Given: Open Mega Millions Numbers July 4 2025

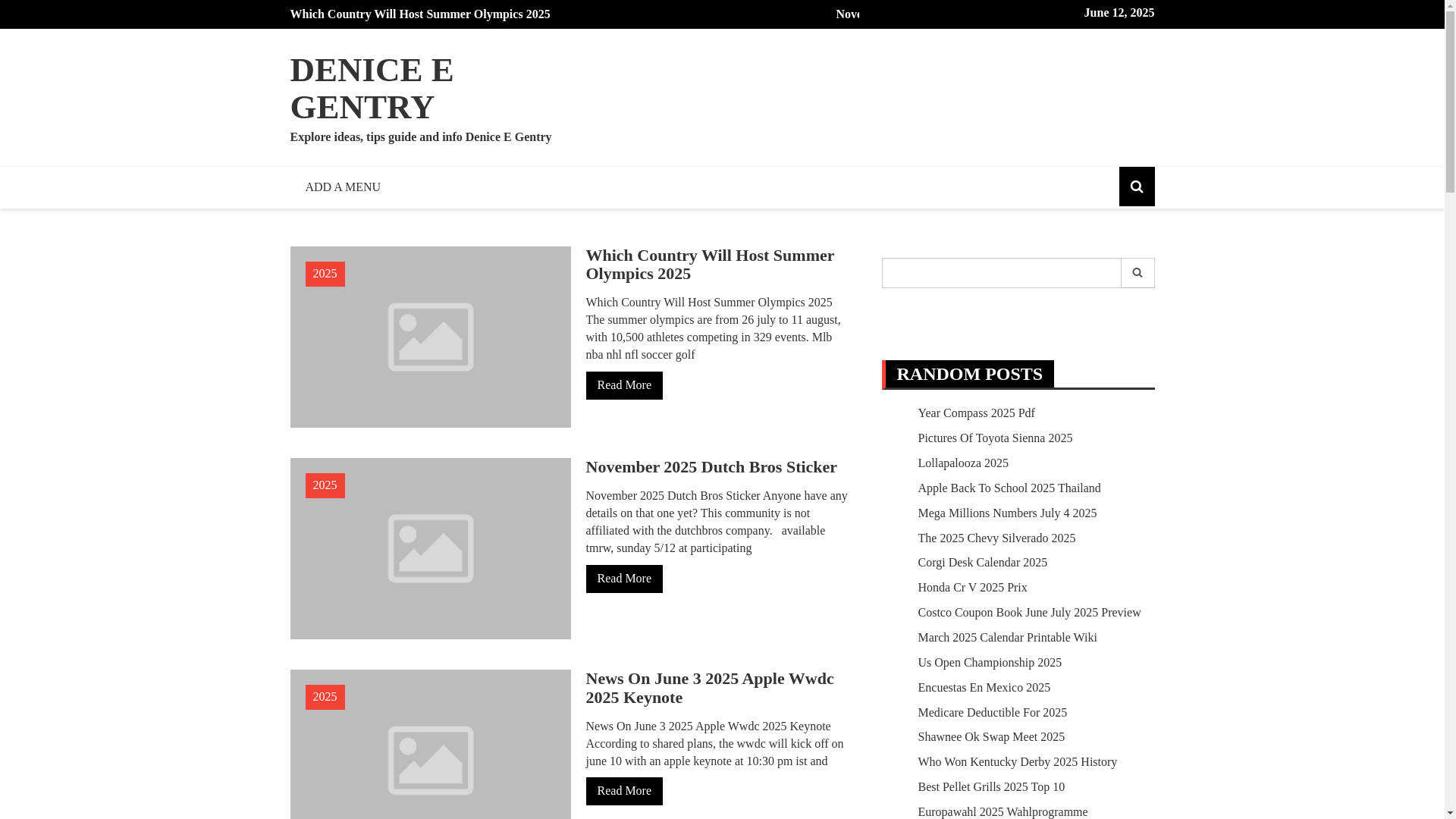Looking at the screenshot, I should coord(1007,513).
